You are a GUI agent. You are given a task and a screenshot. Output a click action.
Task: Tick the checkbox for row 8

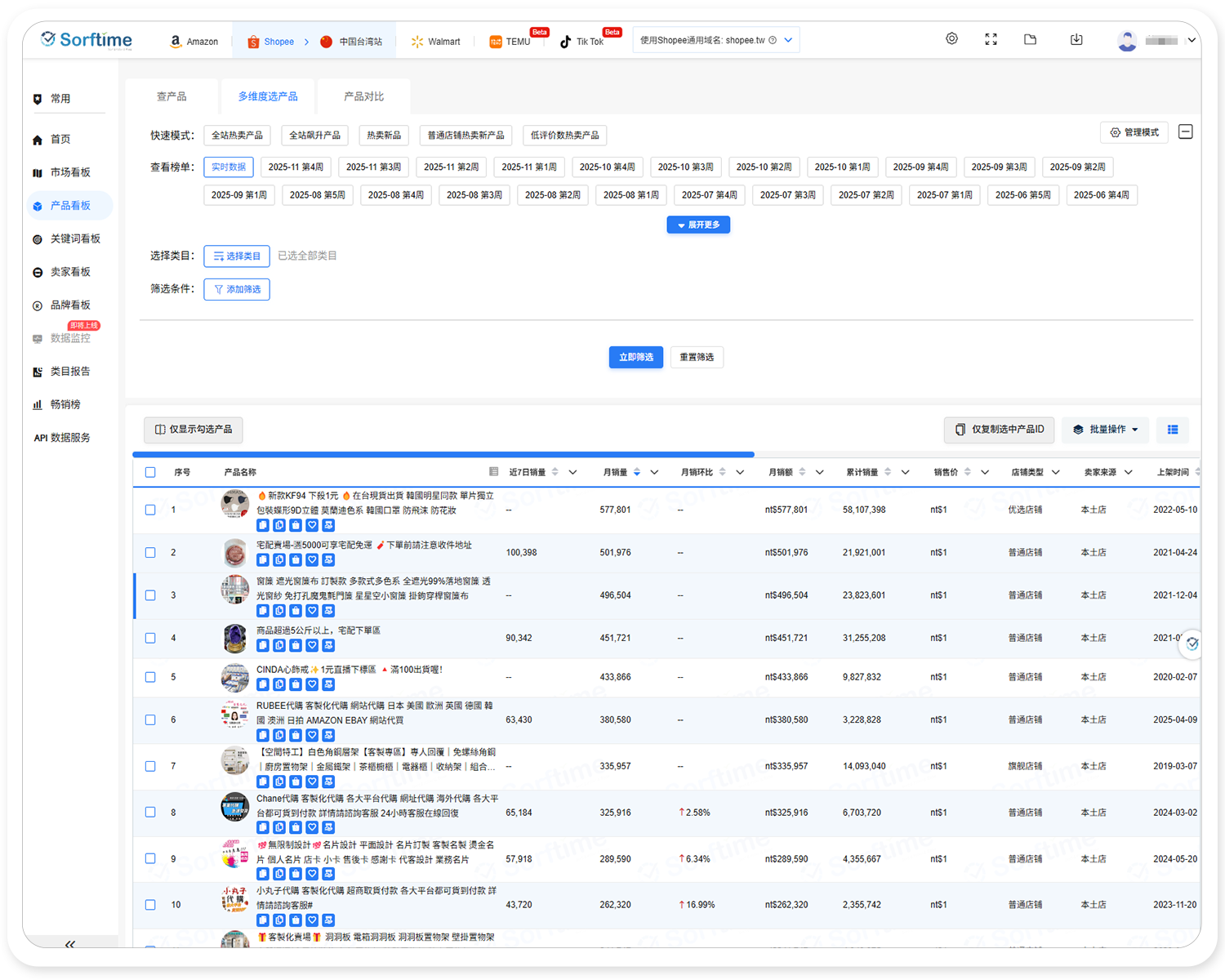point(150,813)
